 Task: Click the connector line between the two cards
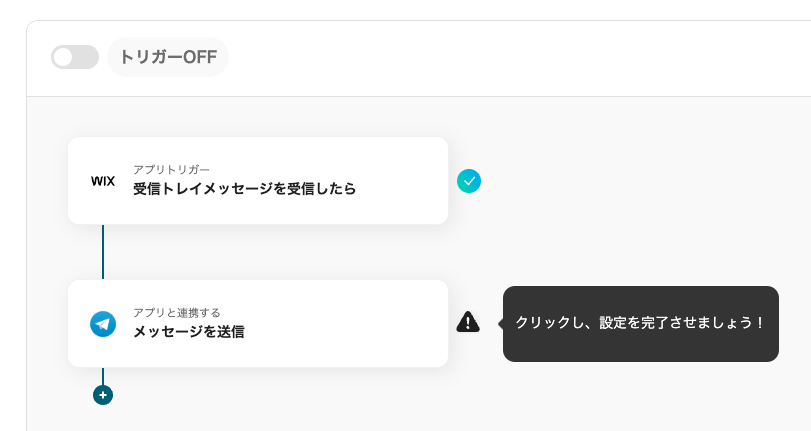pyautogui.click(x=103, y=252)
